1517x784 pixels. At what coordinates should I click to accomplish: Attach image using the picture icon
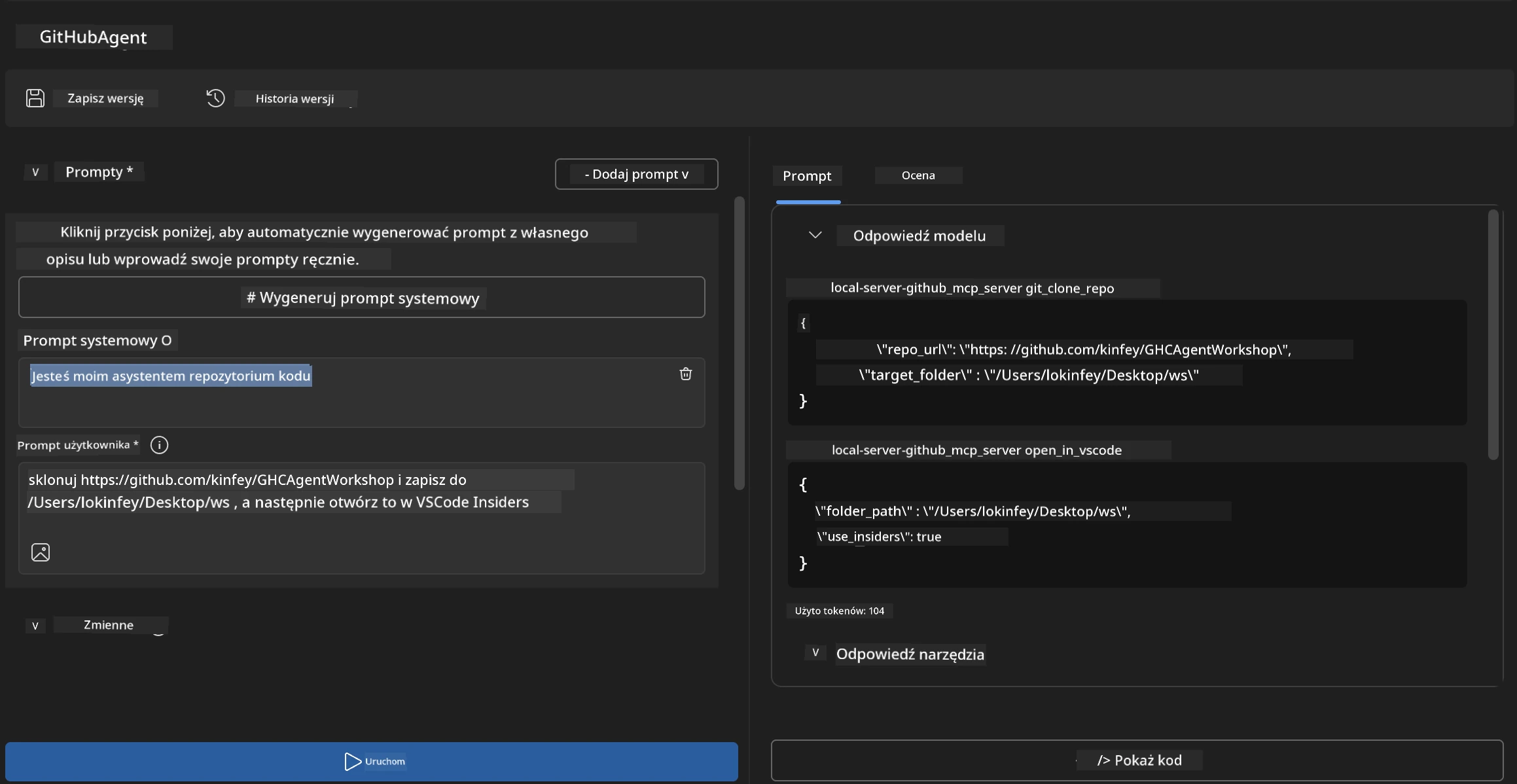(x=41, y=552)
